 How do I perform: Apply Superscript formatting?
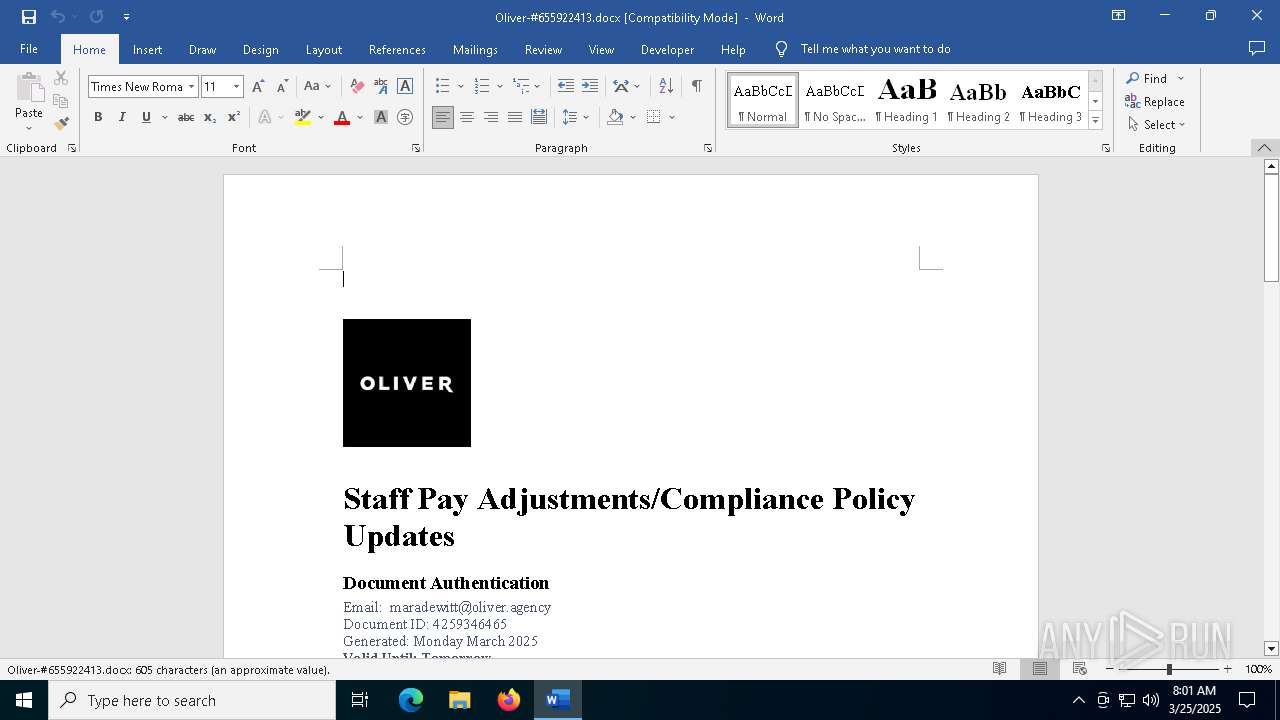pyautogui.click(x=234, y=117)
